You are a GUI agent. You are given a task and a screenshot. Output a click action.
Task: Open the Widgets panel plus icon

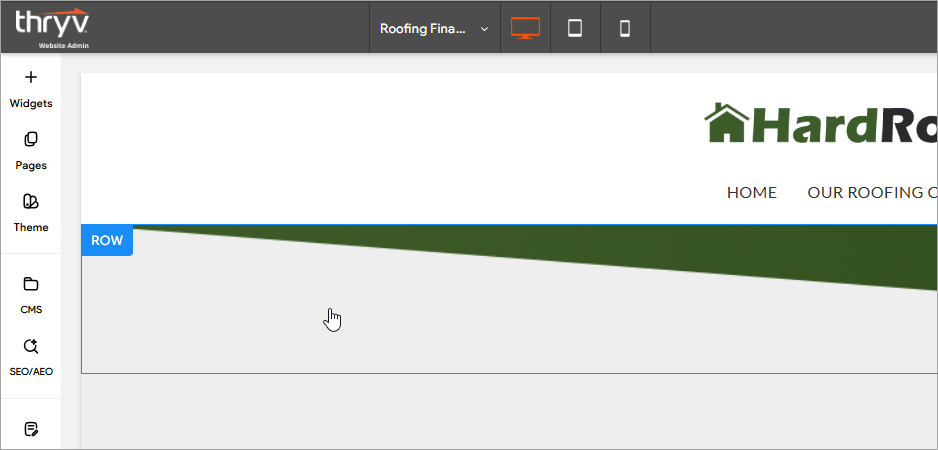(30, 78)
